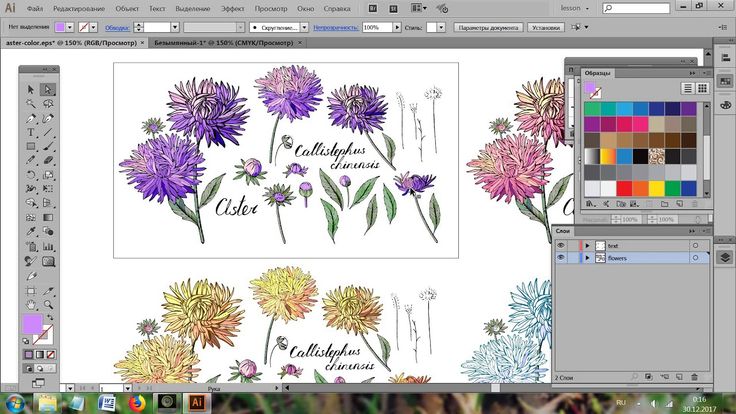Screen dimensions: 736x414
Task: Switch swatches panel to list view
Action: point(688,88)
